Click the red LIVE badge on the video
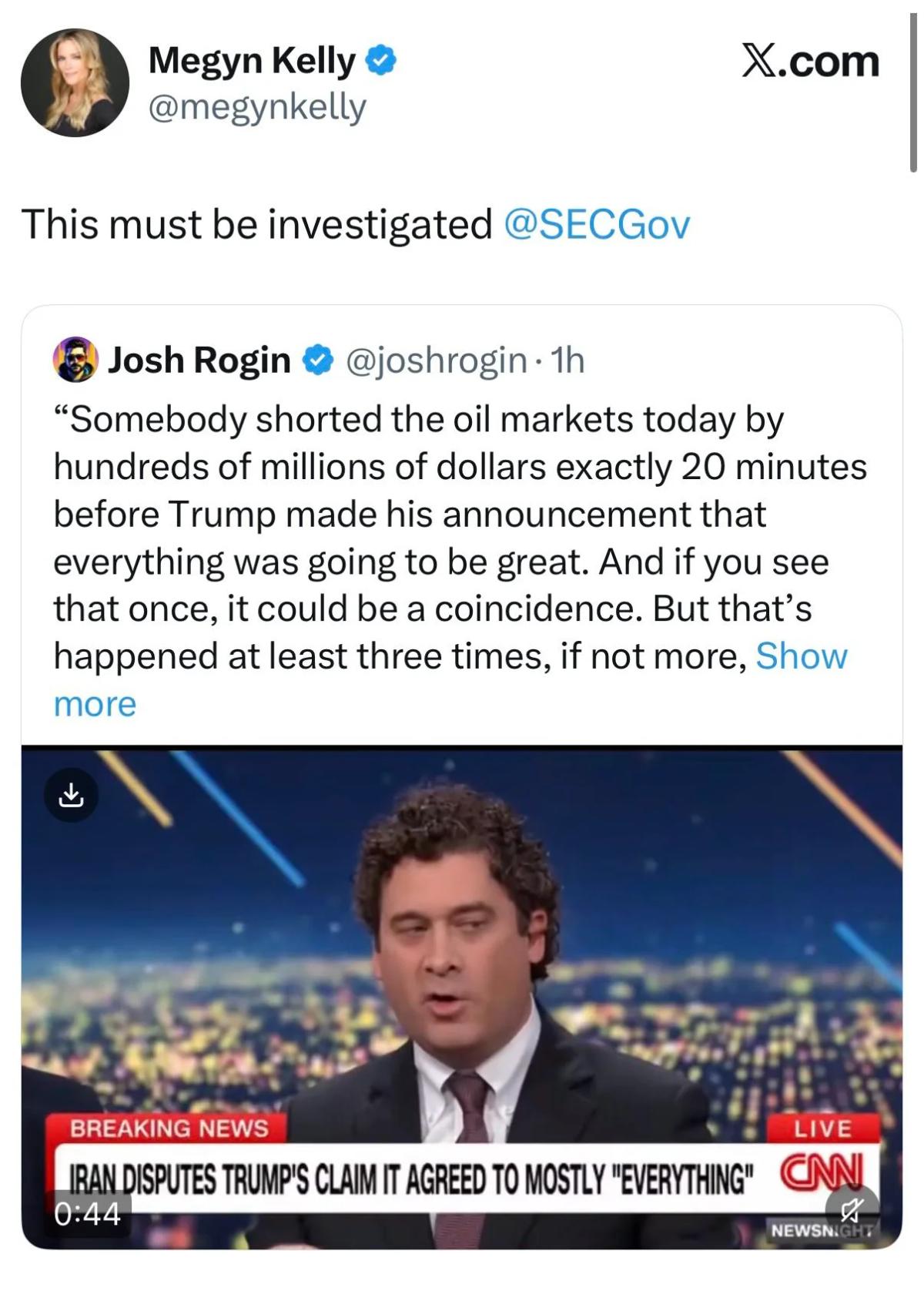The image size is (924, 1291). click(822, 1128)
